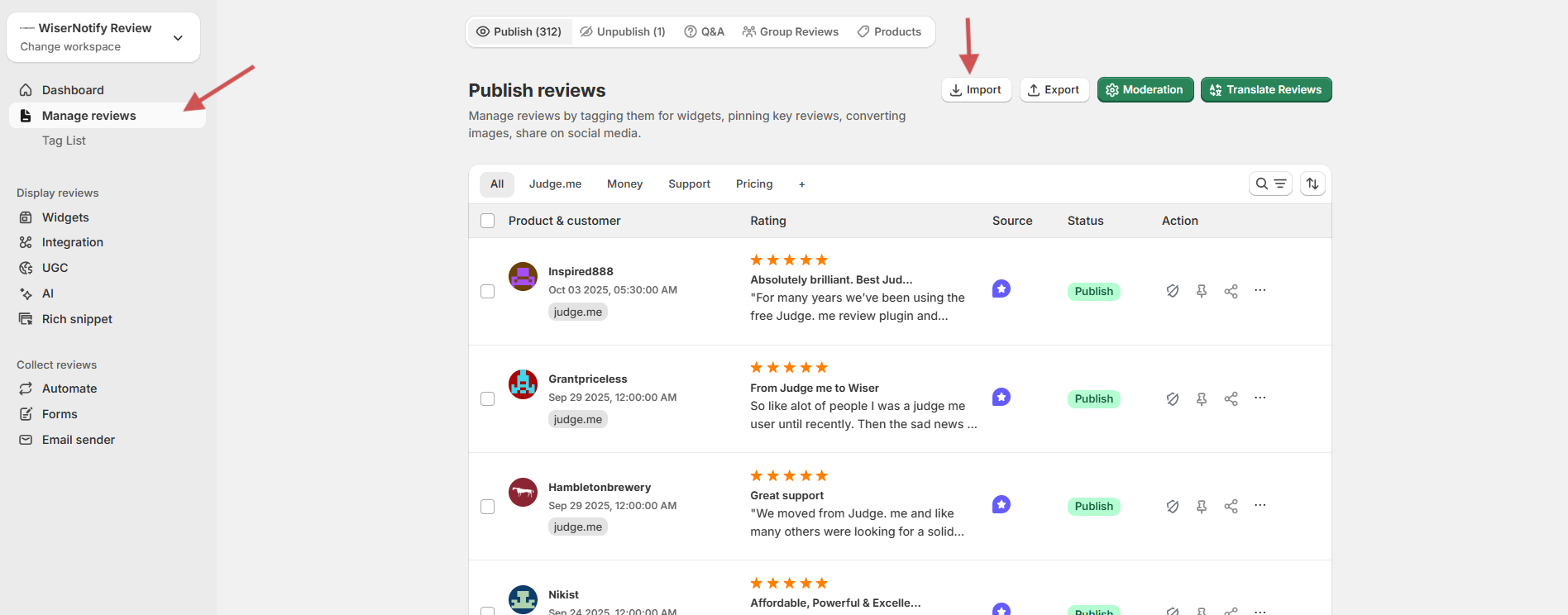Unpublish the Inspired888 review via slash icon

point(1172,291)
